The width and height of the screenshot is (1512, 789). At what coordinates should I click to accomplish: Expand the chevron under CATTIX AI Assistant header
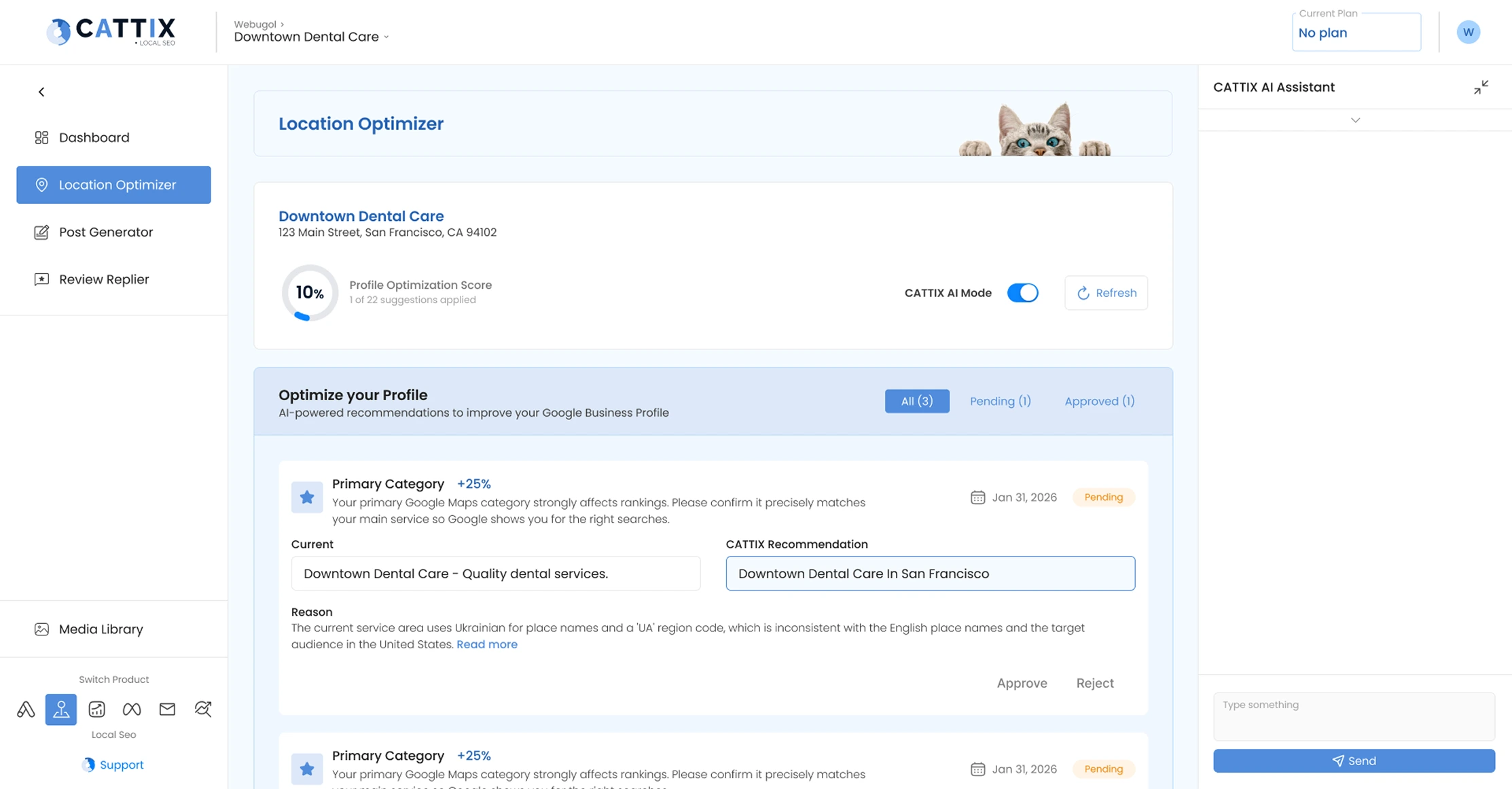(1355, 120)
